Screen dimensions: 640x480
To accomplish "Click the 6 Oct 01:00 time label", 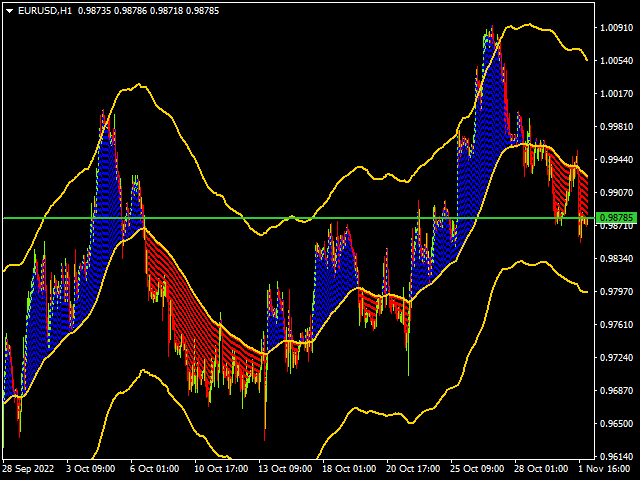I will click(x=154, y=469).
